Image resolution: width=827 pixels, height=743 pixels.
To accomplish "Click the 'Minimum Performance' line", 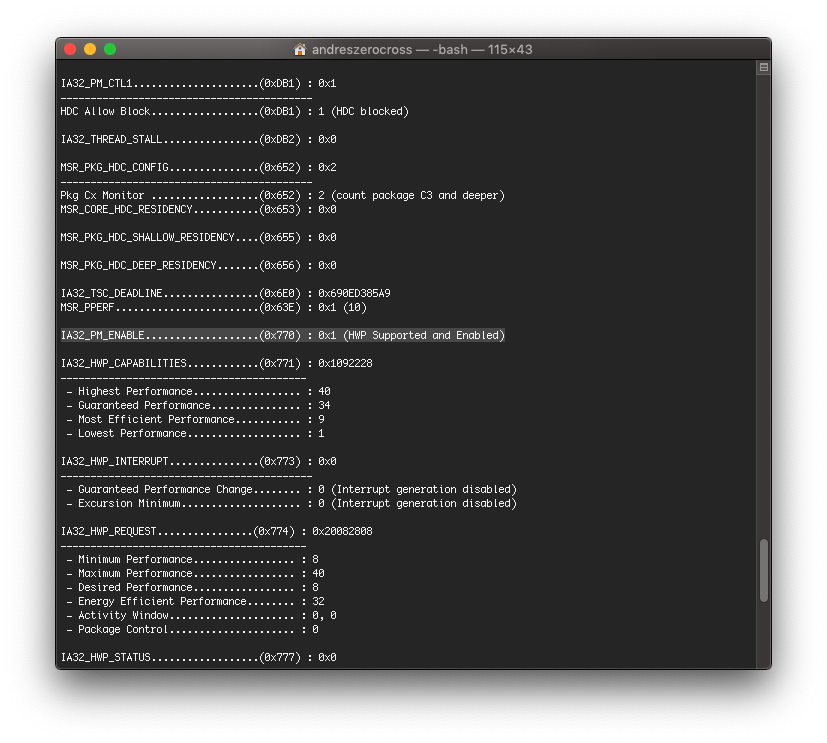I will click(x=193, y=559).
